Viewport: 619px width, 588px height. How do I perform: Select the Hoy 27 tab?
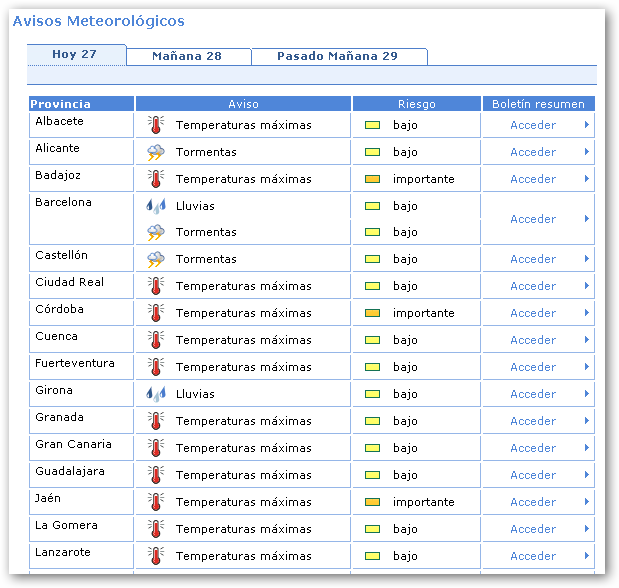tap(75, 54)
